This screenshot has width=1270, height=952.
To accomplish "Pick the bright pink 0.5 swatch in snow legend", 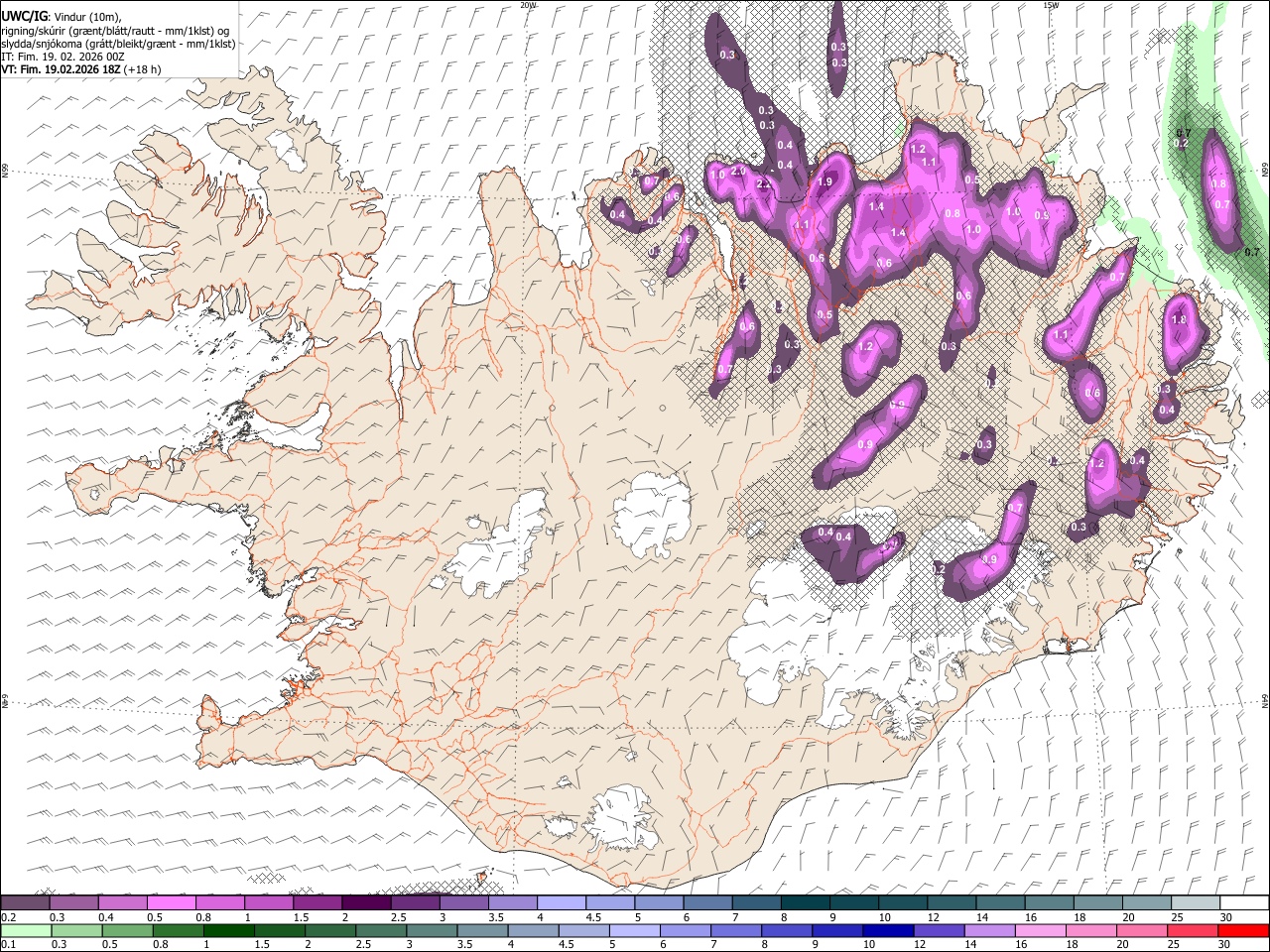I will [x=171, y=903].
